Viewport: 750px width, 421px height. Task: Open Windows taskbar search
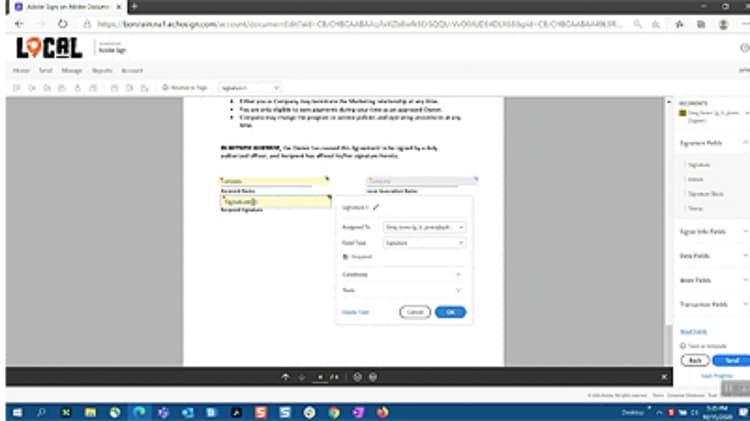(41, 412)
